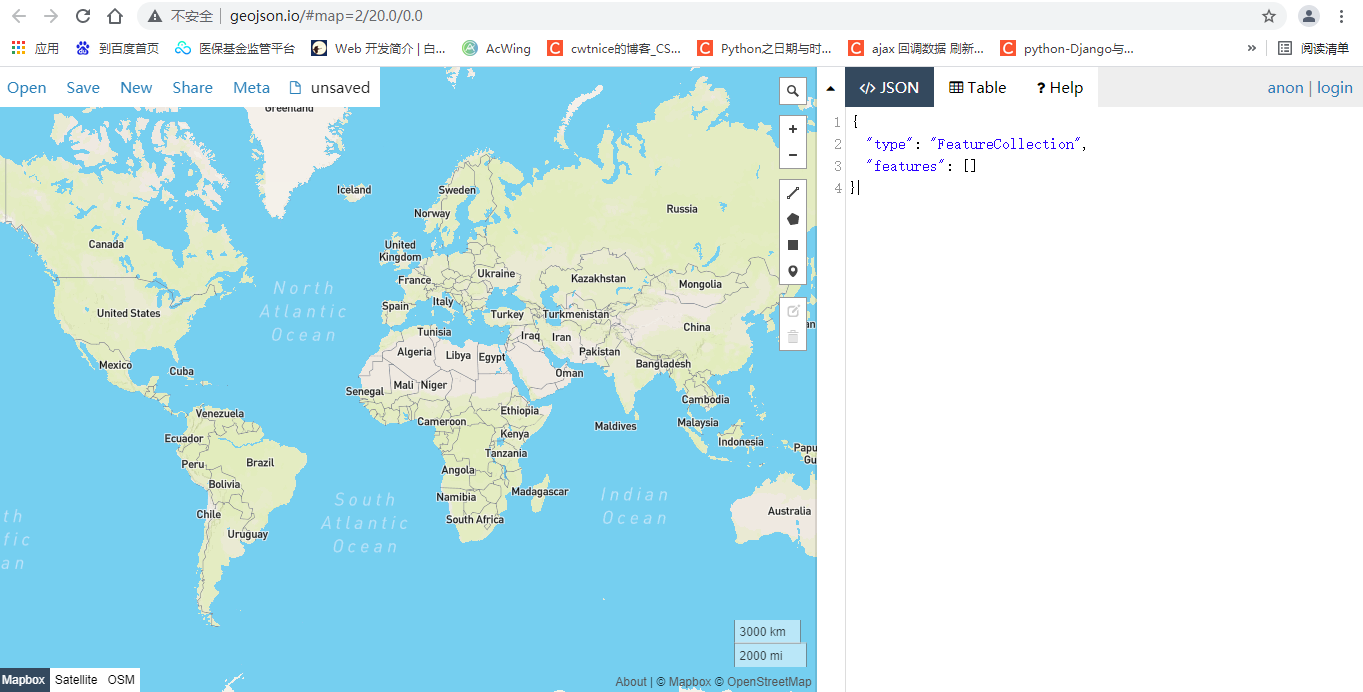The image size is (1363, 692).
Task: Open the Help tab
Action: pyautogui.click(x=1058, y=87)
